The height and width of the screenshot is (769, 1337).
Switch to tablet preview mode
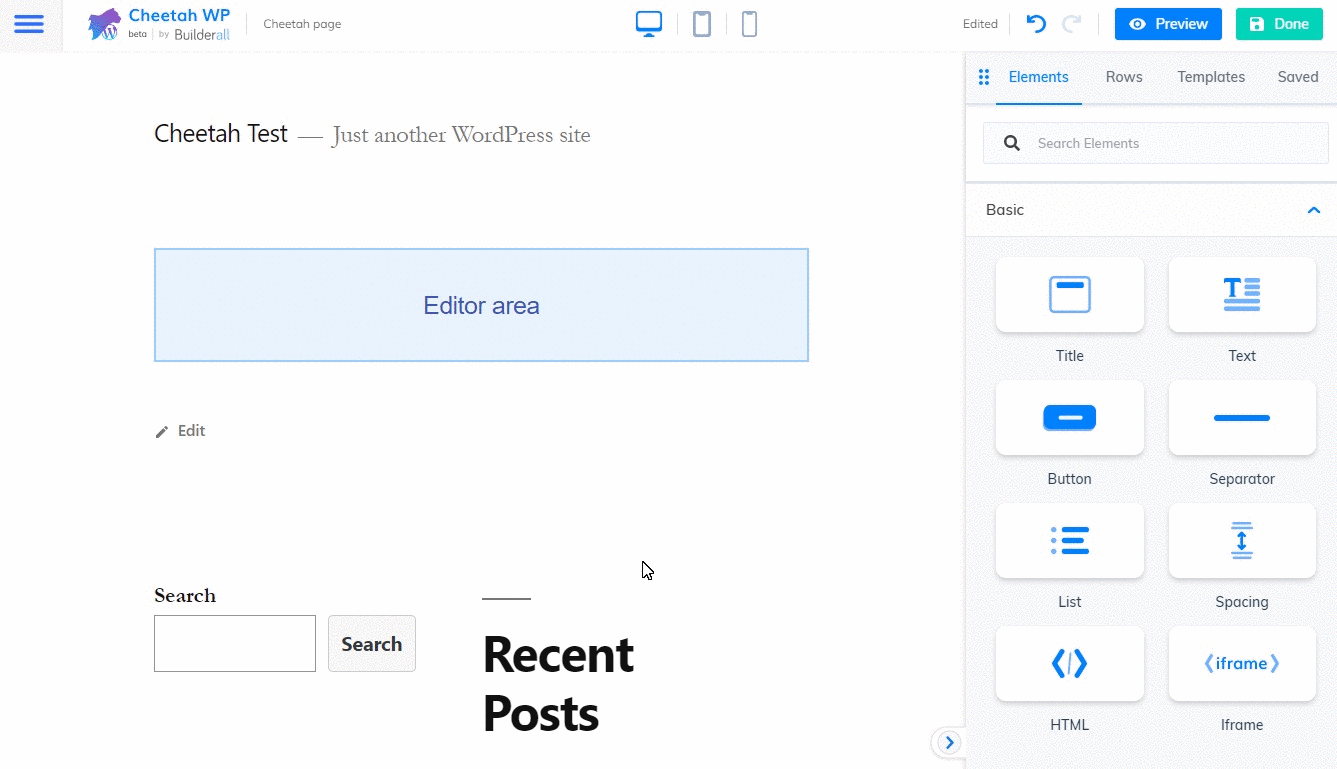(x=702, y=24)
